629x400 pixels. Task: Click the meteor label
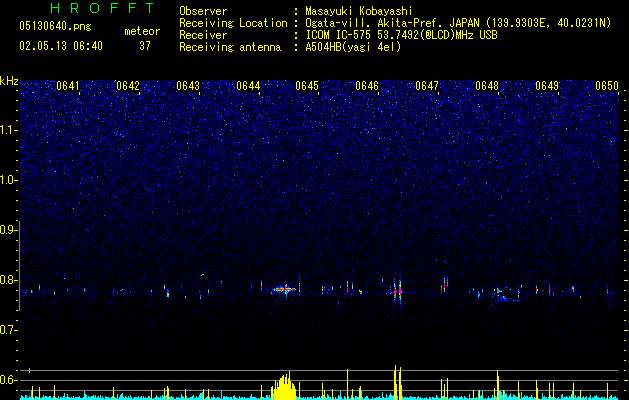(142, 31)
